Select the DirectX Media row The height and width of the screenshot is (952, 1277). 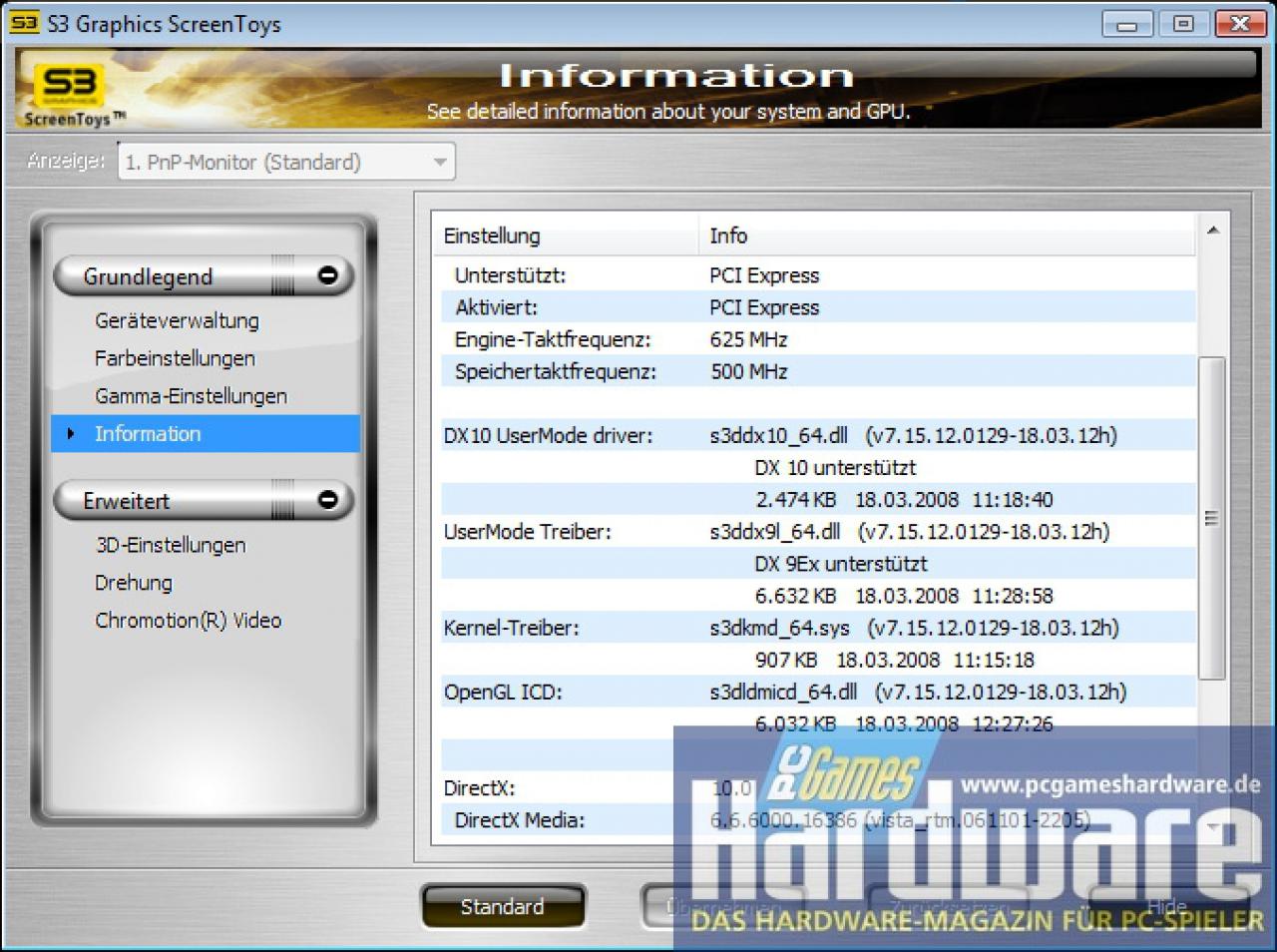[x=818, y=820]
